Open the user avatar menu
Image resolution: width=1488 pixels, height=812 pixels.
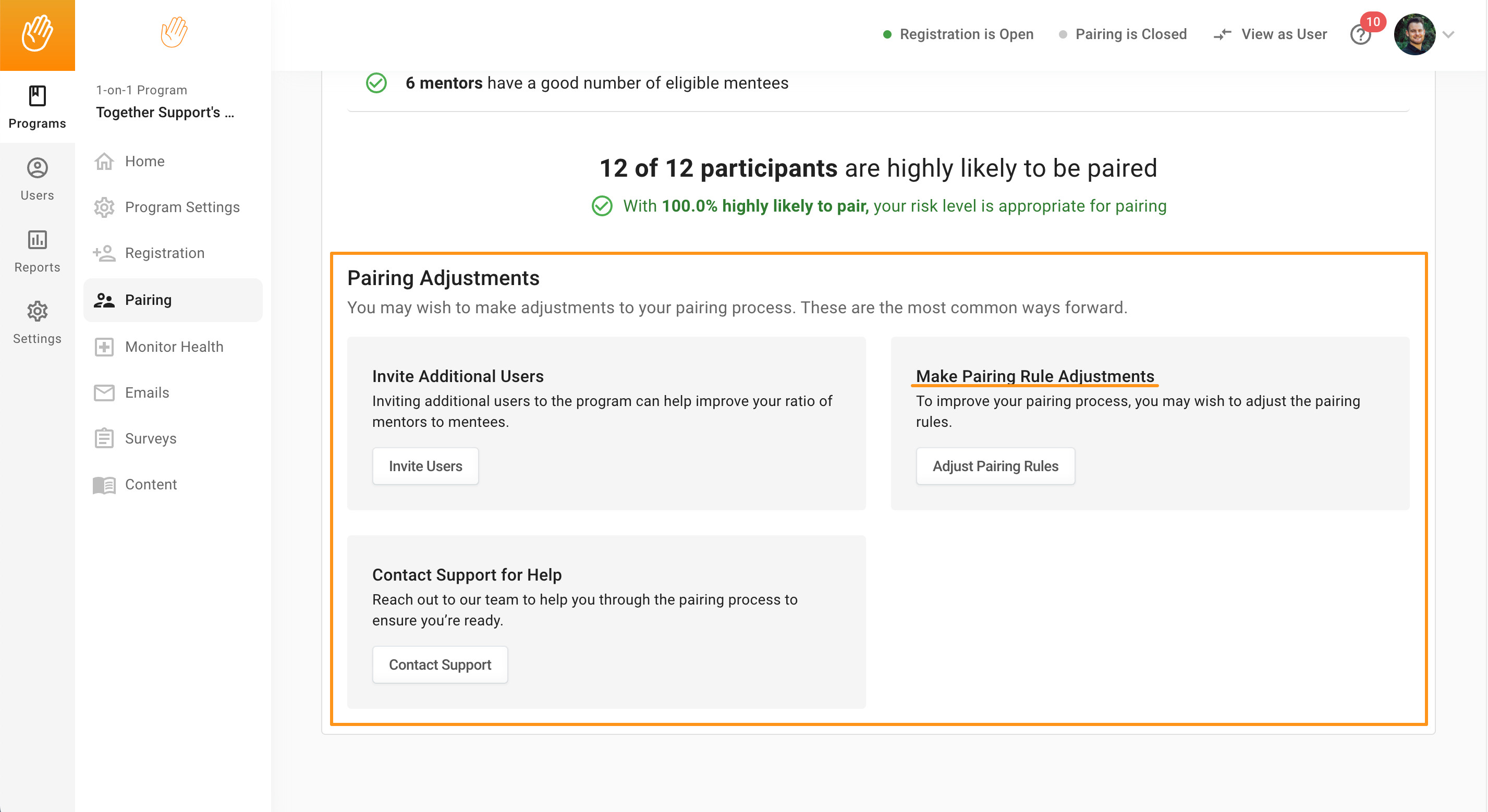pos(1414,34)
